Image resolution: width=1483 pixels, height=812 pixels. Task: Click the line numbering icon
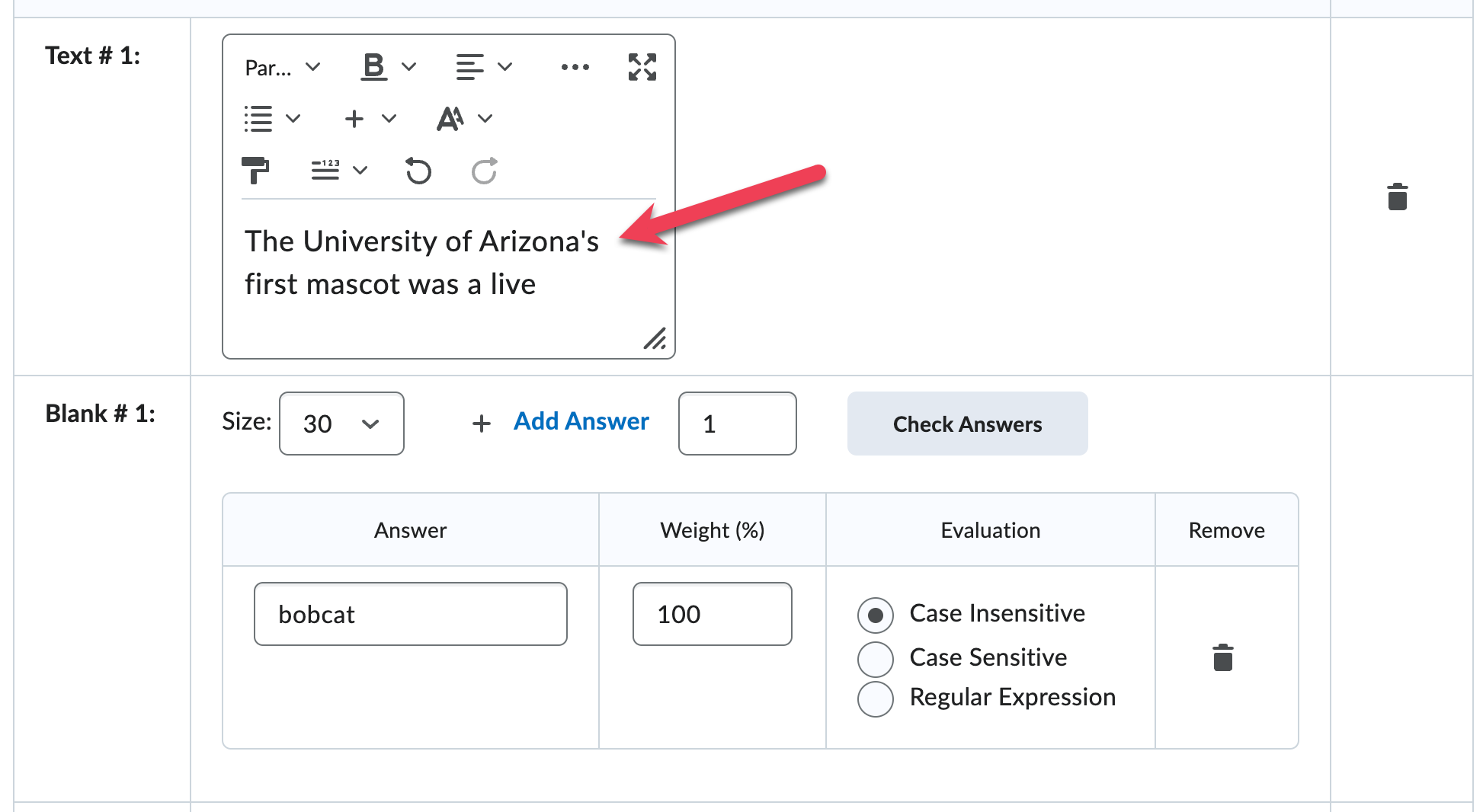[x=325, y=171]
